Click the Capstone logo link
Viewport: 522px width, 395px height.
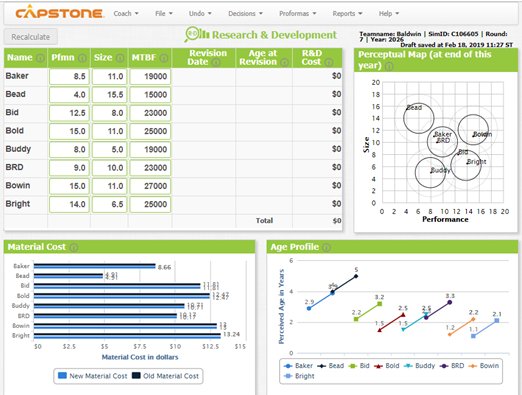[x=60, y=12]
